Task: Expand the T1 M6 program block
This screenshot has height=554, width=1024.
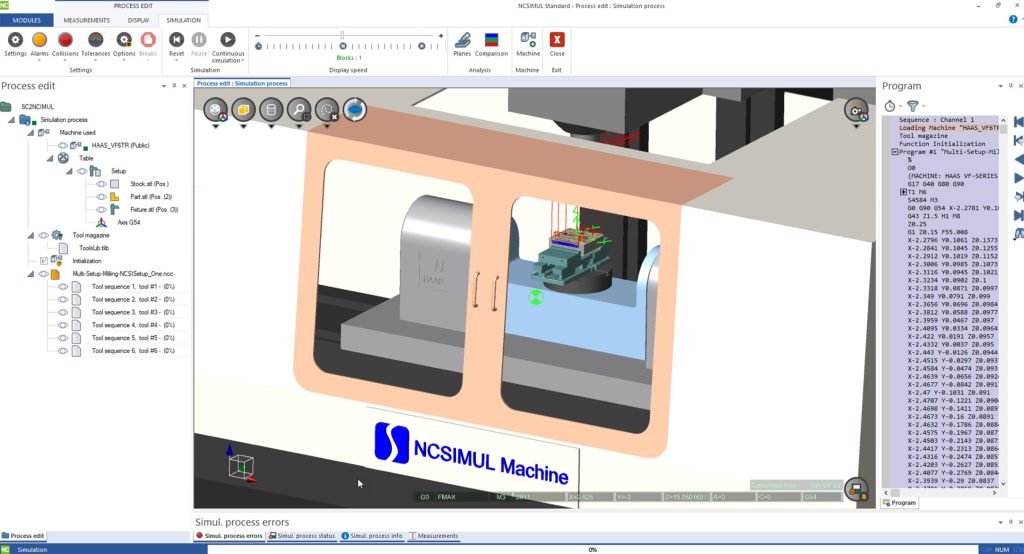Action: [x=904, y=191]
